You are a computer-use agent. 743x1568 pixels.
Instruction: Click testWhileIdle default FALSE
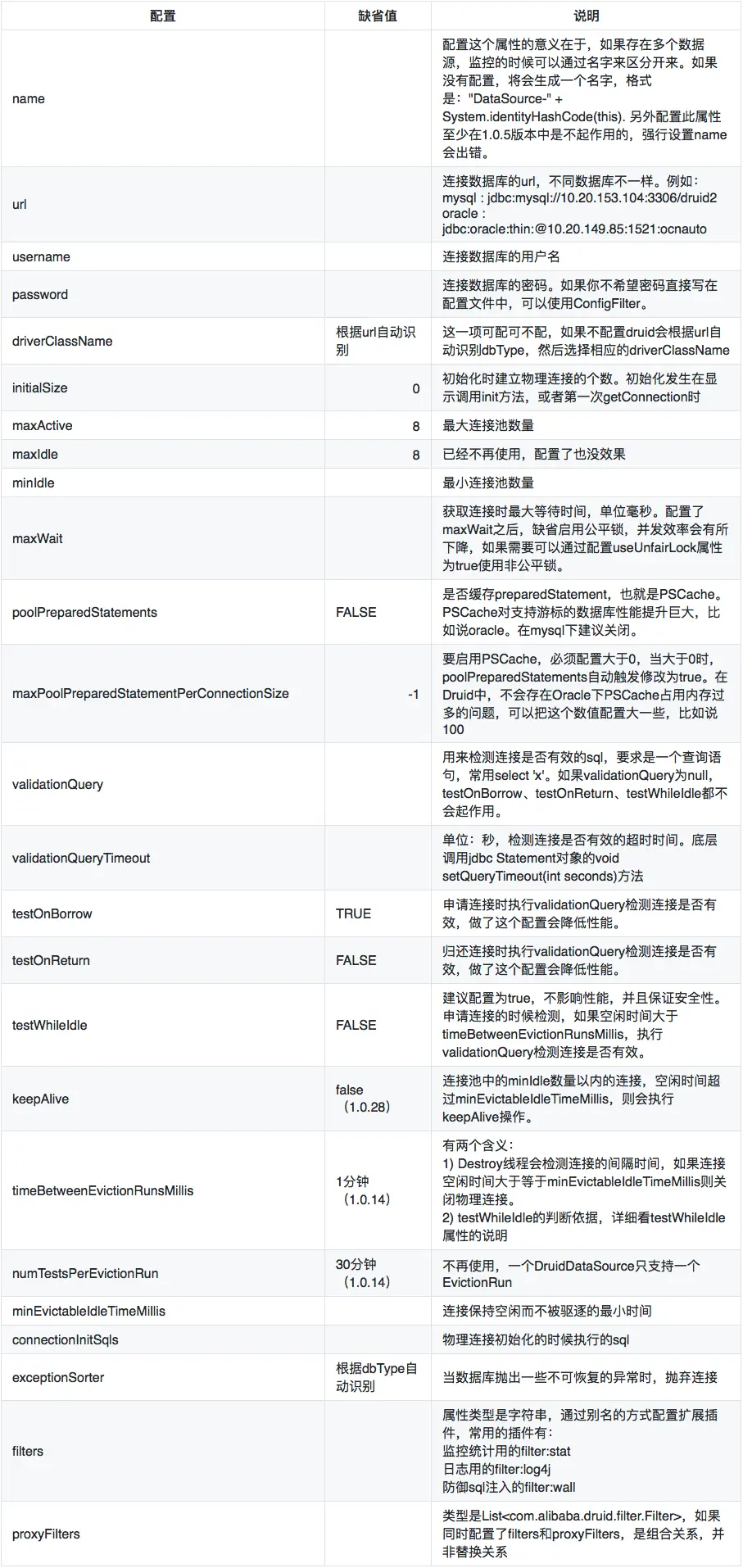click(356, 1025)
